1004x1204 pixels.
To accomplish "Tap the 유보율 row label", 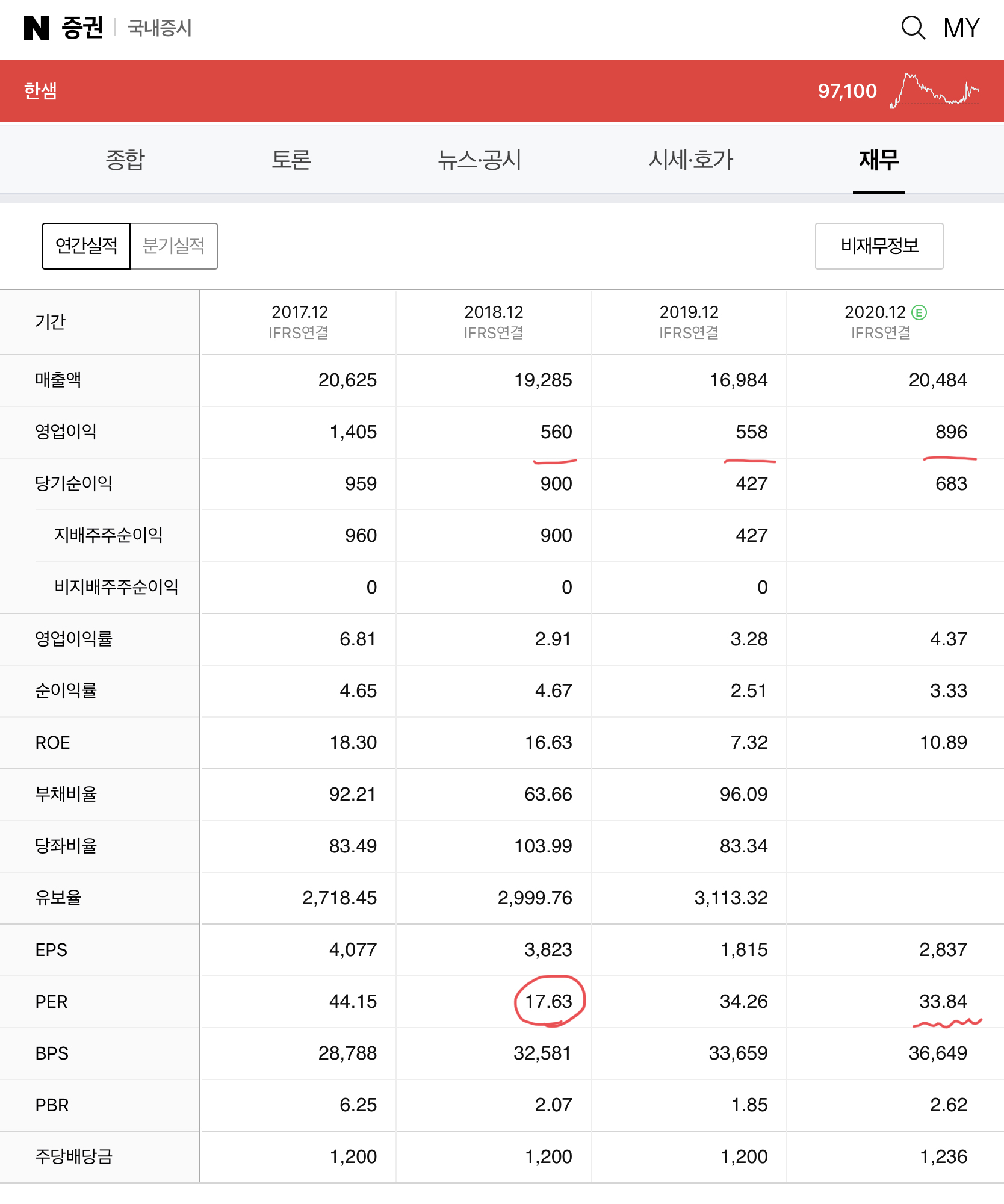I will [x=58, y=898].
